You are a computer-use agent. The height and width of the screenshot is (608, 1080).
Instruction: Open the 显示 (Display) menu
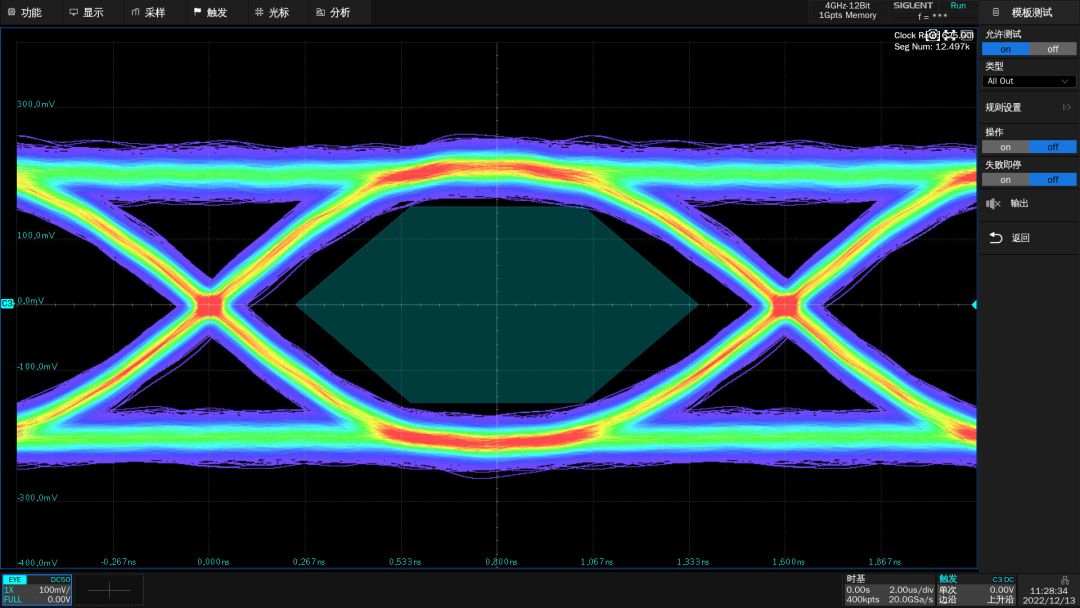pos(85,13)
